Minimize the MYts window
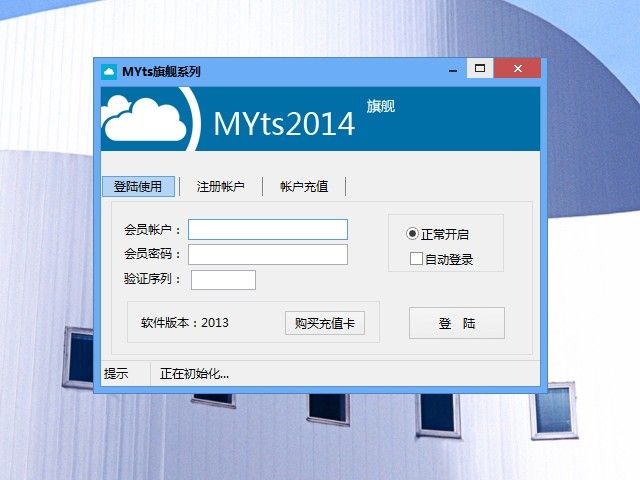 (453, 69)
